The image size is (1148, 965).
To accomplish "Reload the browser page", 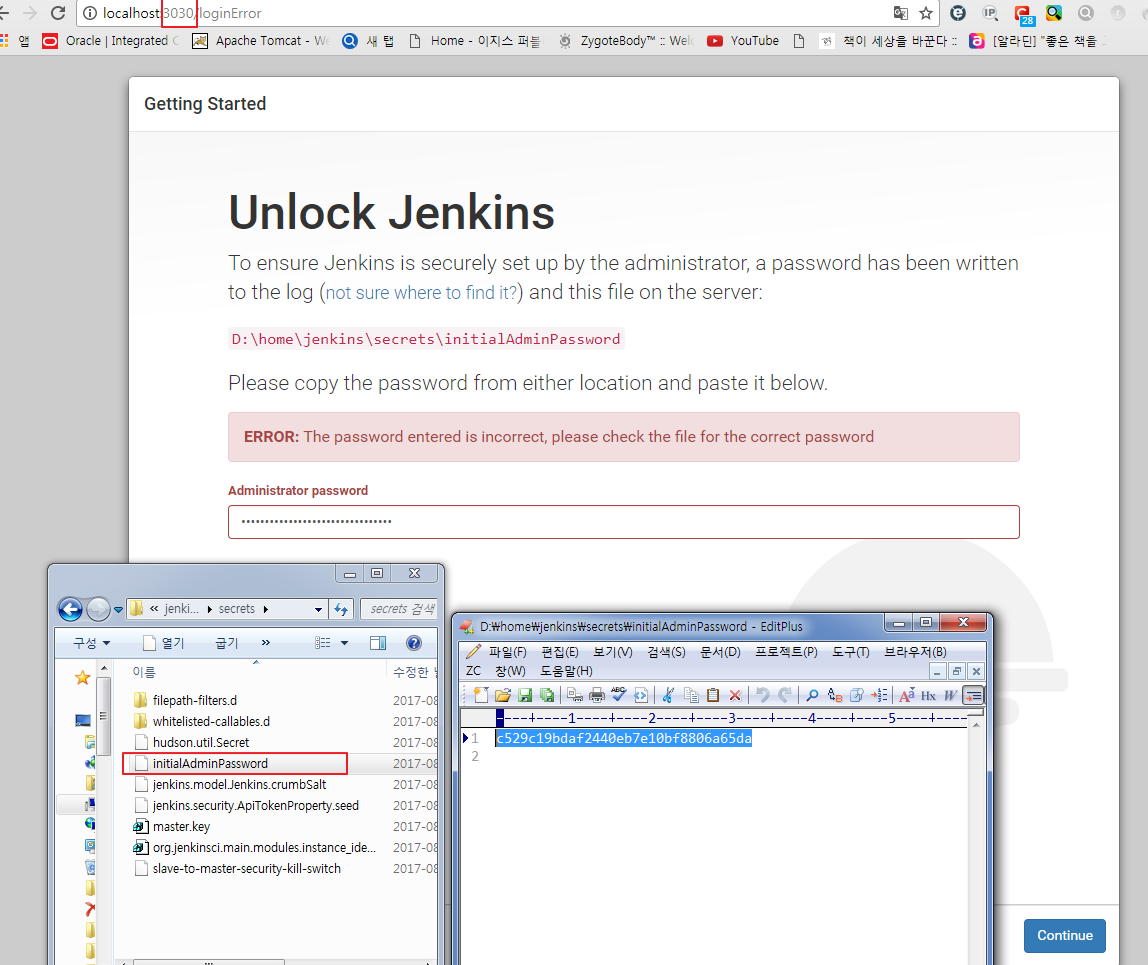I will coord(58,13).
